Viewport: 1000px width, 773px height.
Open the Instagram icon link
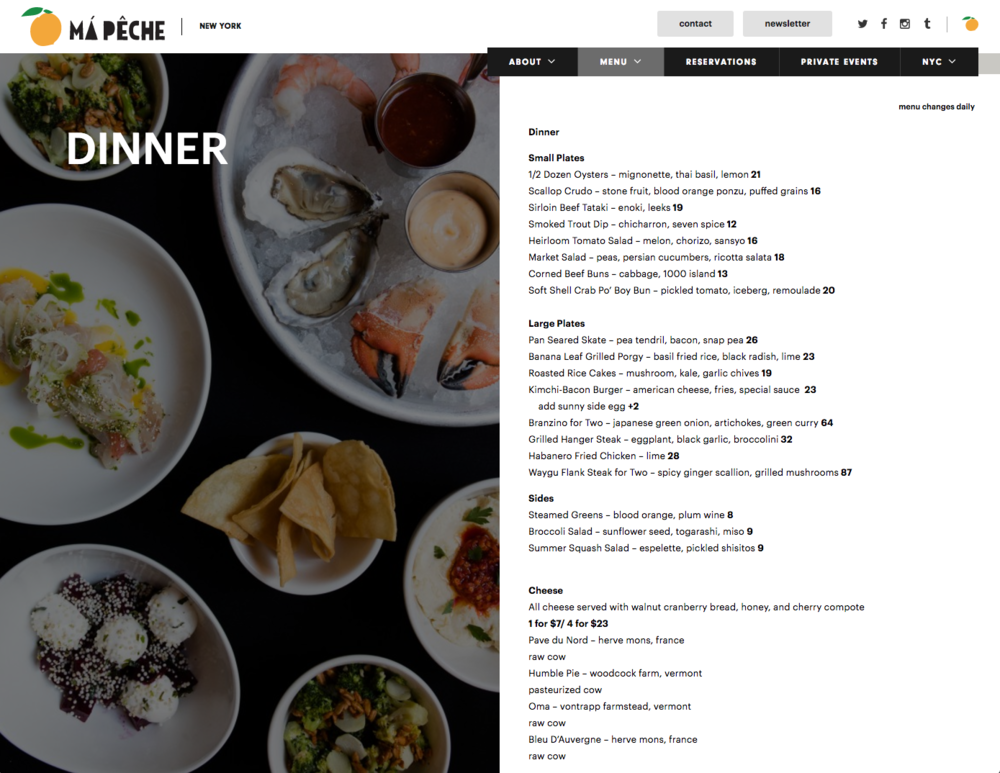[904, 24]
